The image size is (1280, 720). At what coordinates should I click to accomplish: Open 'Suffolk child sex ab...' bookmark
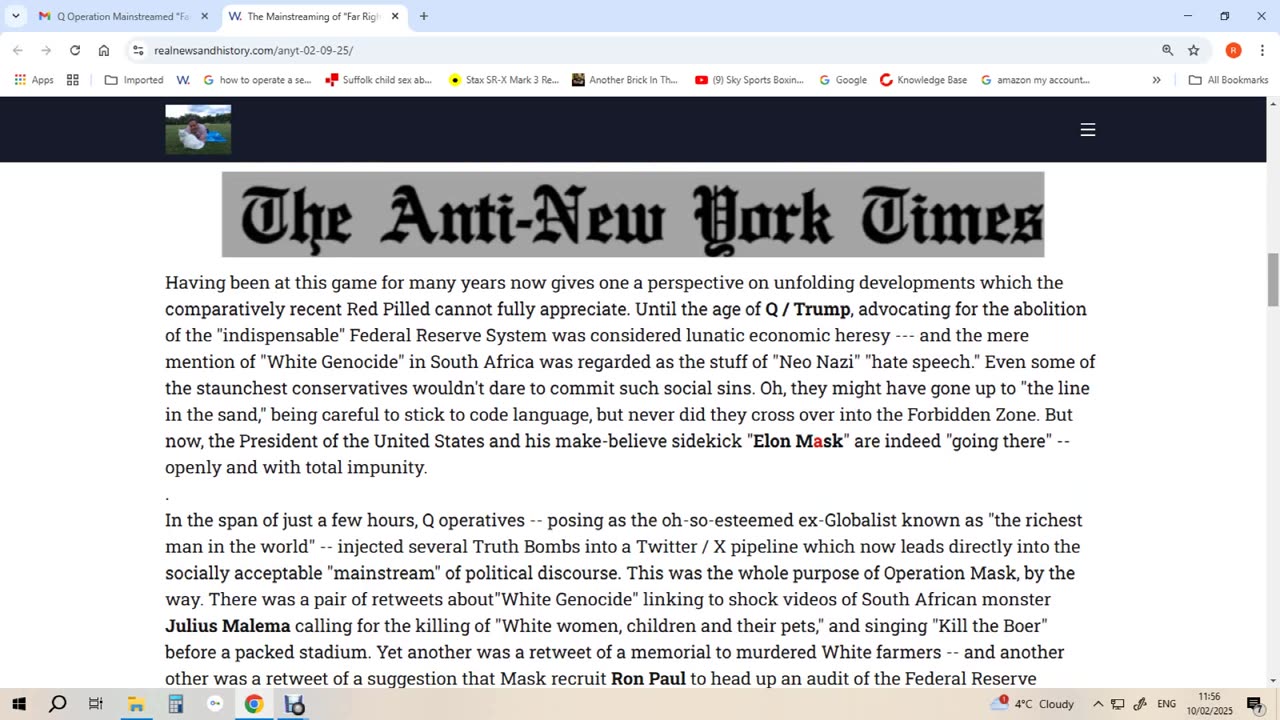379,80
